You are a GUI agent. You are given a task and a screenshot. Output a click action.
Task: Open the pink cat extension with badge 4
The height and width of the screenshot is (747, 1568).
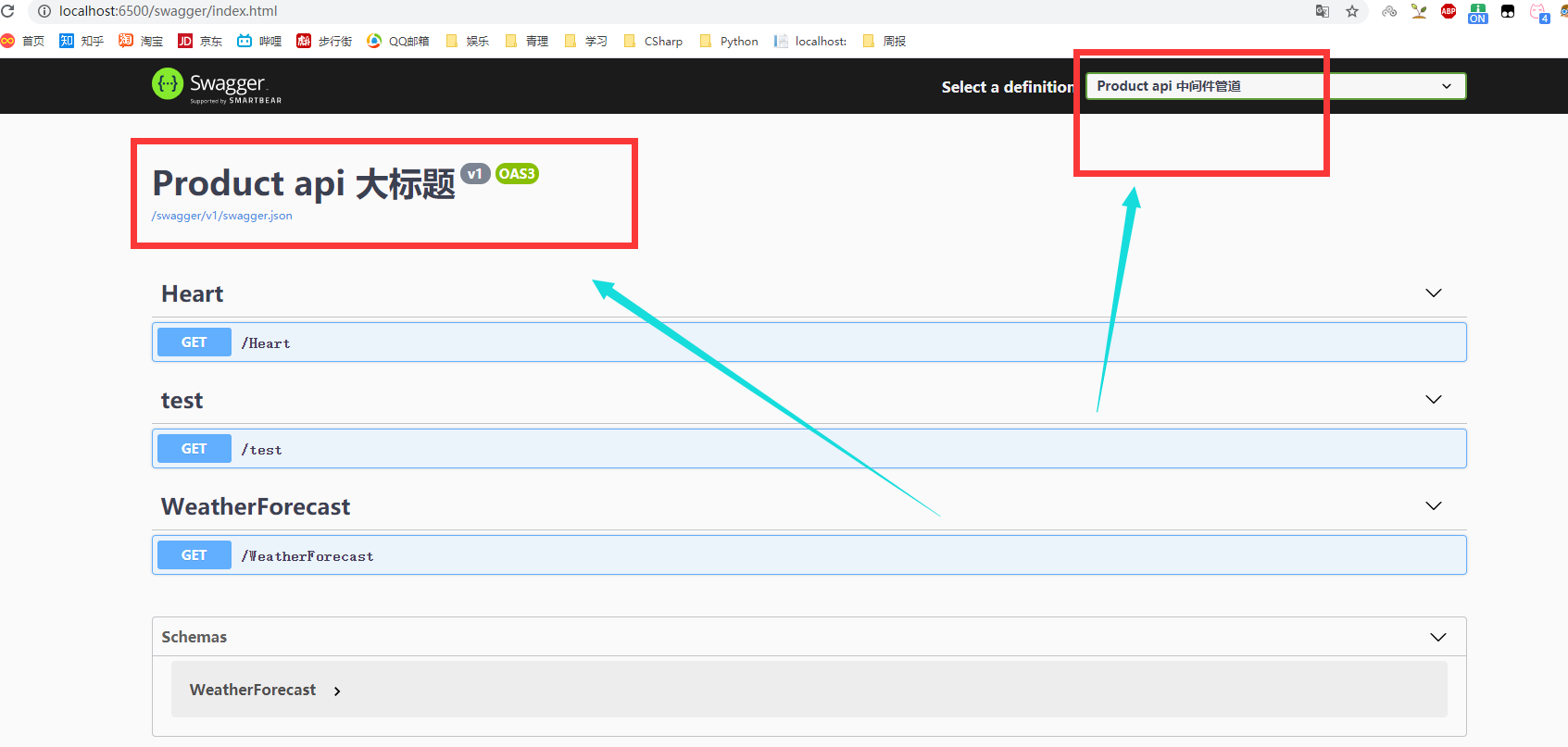[1539, 13]
